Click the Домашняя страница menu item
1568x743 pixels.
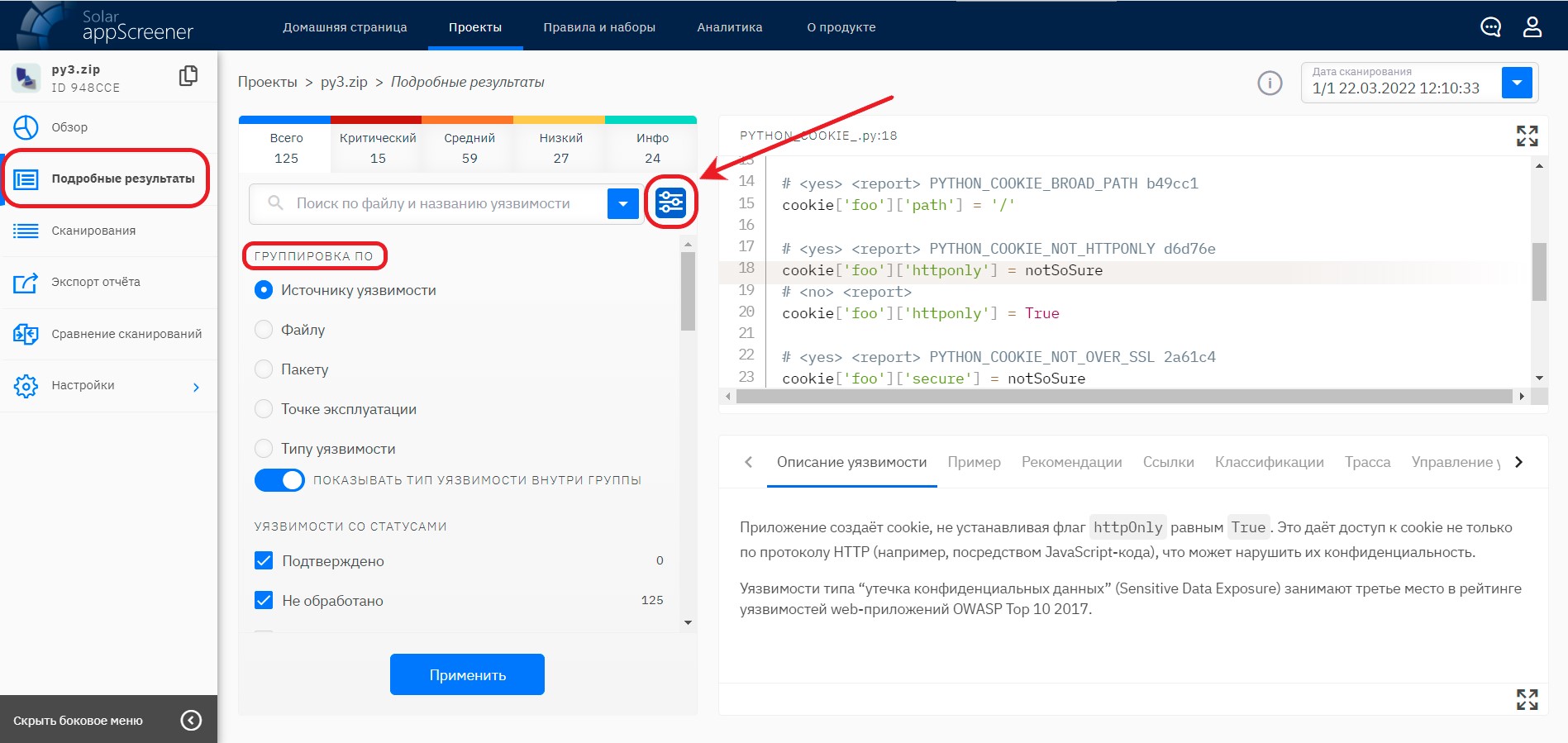click(345, 27)
